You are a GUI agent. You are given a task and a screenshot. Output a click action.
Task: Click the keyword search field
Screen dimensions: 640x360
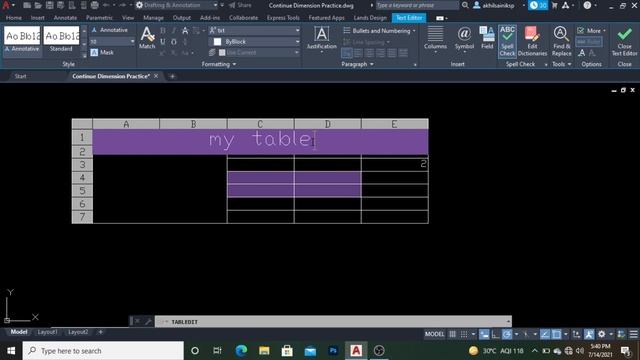pyautogui.click(x=417, y=5)
